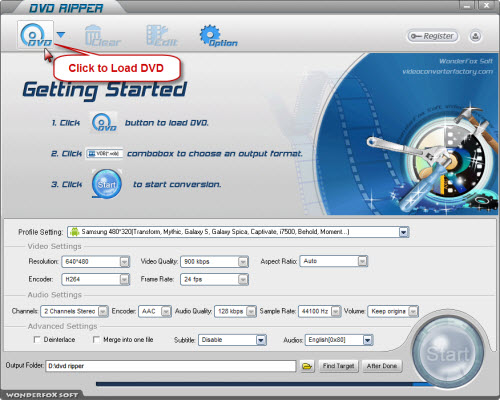The width and height of the screenshot is (500, 400).
Task: Open the Subtitle dropdown
Action: [x=261, y=340]
